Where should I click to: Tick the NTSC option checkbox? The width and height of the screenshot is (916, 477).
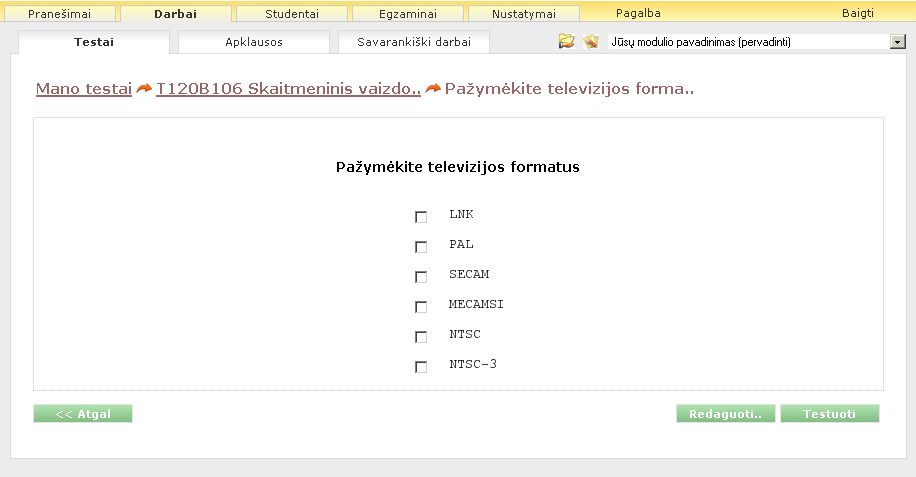click(421, 337)
